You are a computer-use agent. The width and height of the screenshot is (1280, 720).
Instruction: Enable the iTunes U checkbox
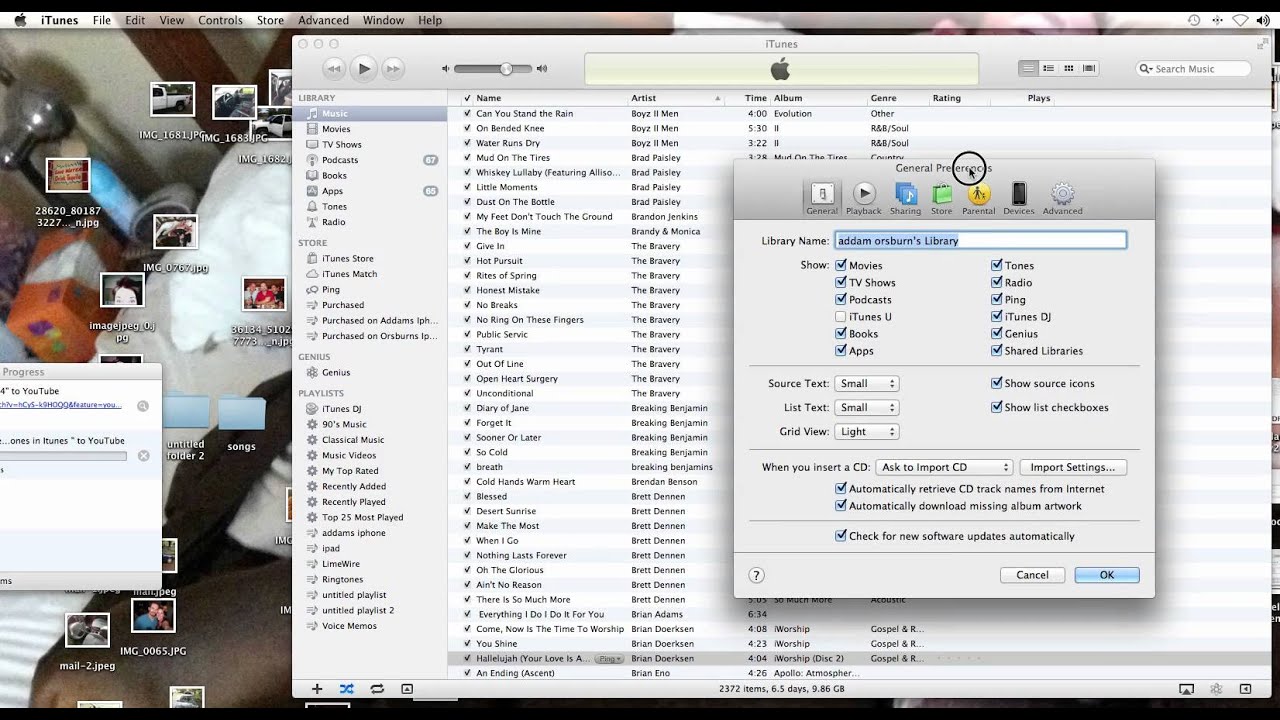841,316
